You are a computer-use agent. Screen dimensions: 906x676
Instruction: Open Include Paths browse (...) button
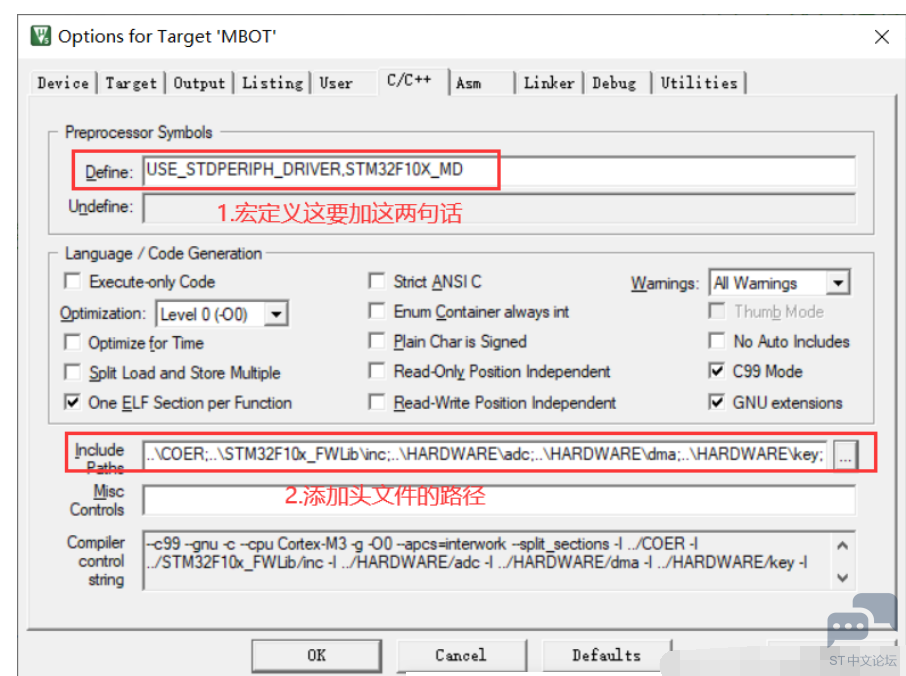pyautogui.click(x=845, y=455)
